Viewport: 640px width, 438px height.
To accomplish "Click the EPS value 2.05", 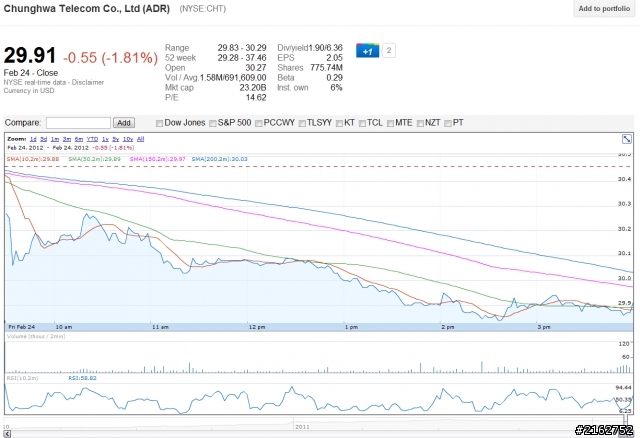I will point(334,58).
